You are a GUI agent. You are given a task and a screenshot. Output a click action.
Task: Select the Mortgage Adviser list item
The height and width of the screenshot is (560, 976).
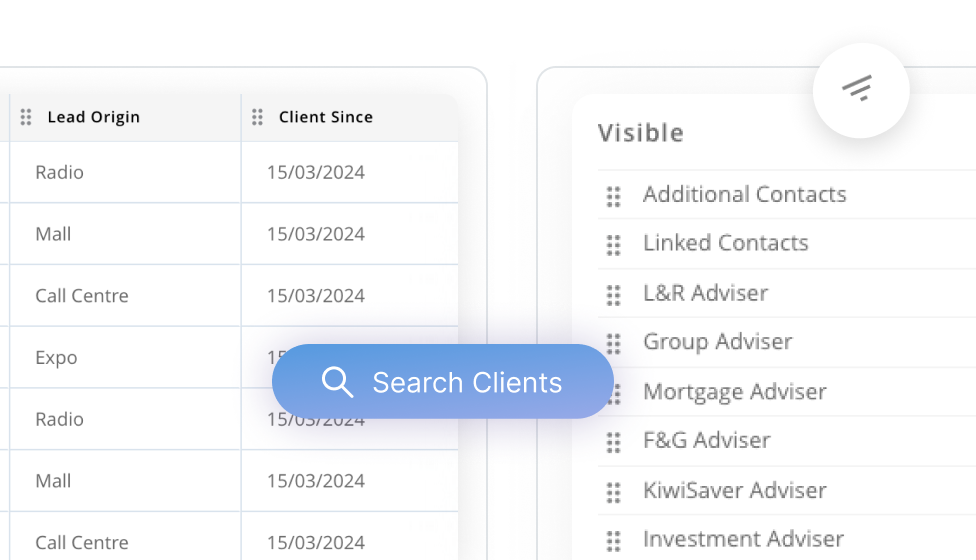pyautogui.click(x=787, y=391)
